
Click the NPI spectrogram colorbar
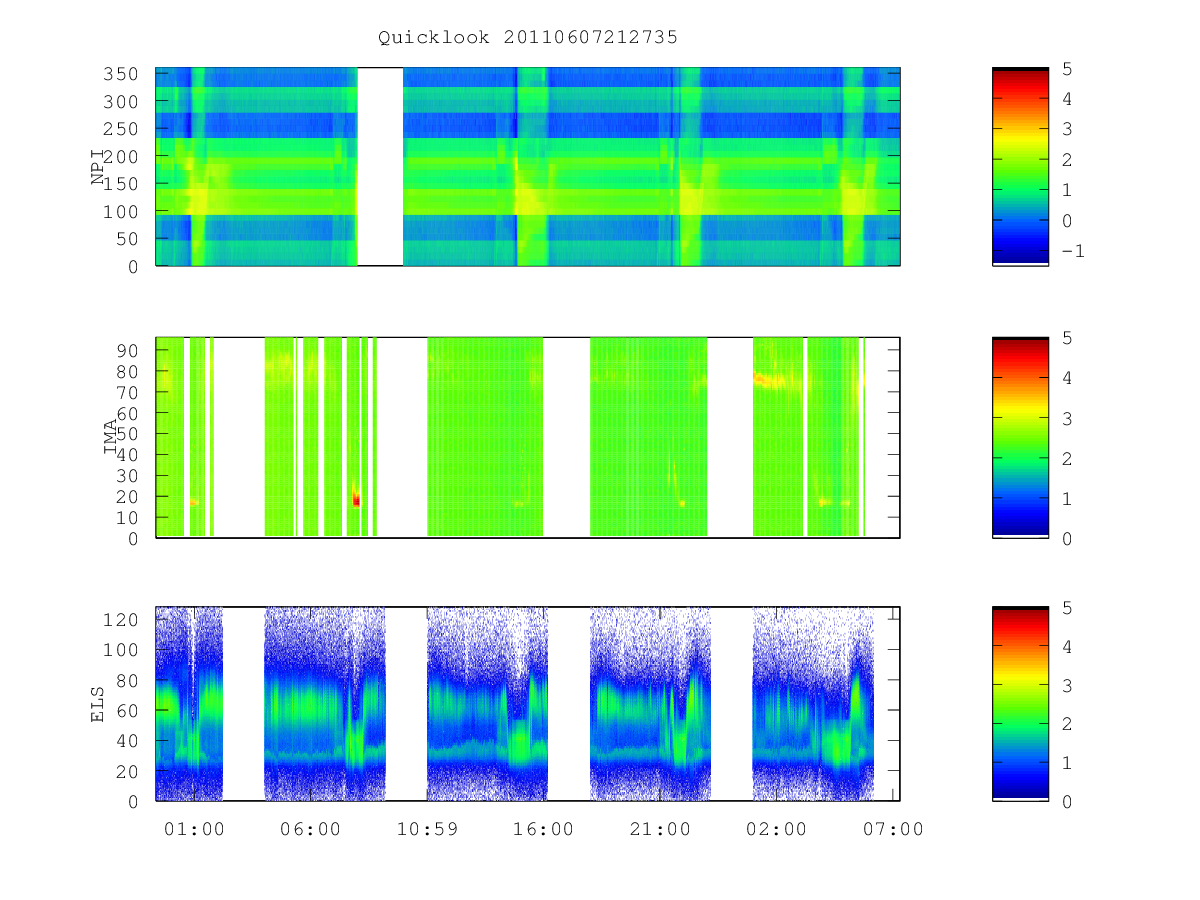[x=1020, y=166]
